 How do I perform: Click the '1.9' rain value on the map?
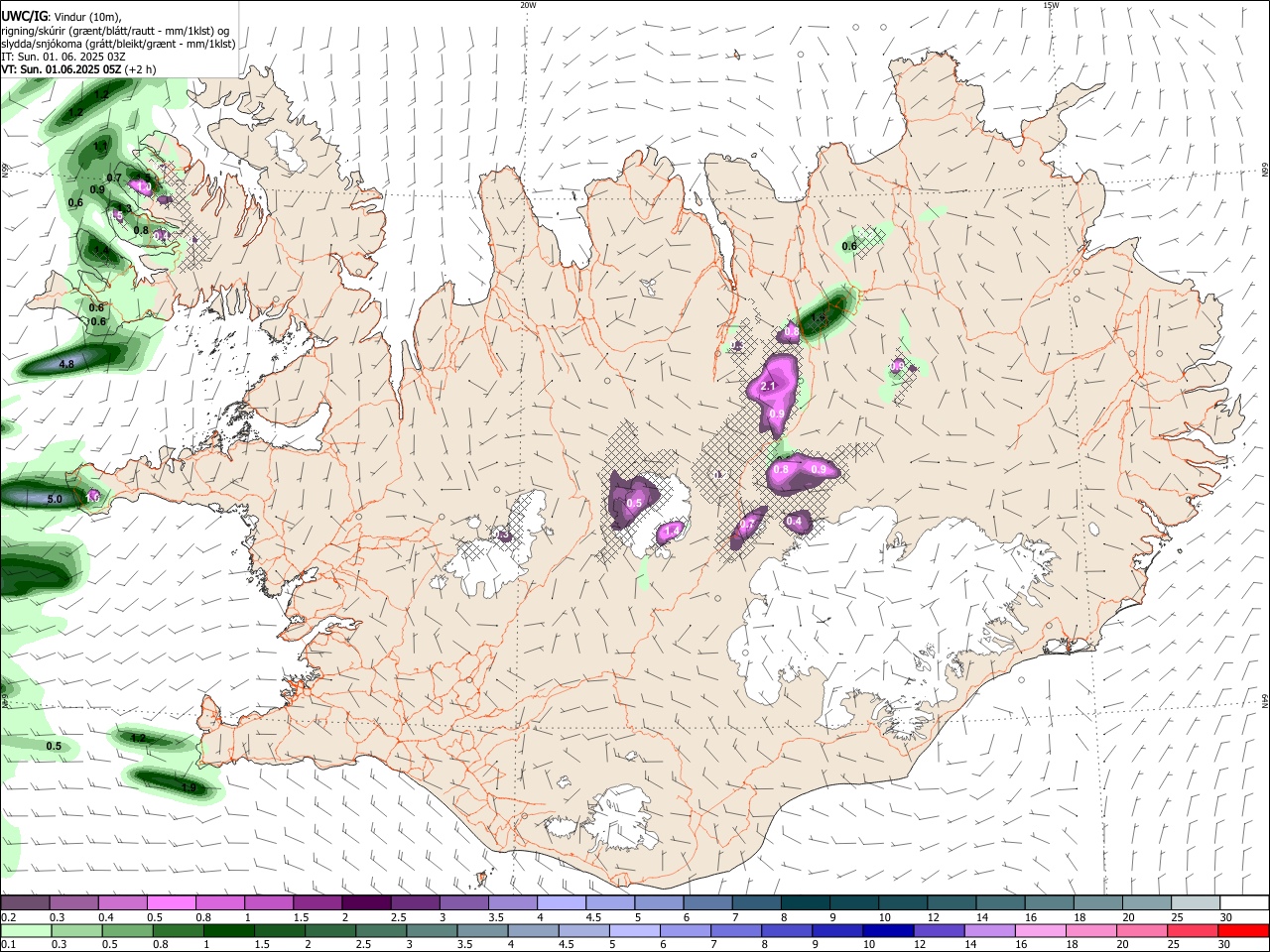click(x=189, y=787)
